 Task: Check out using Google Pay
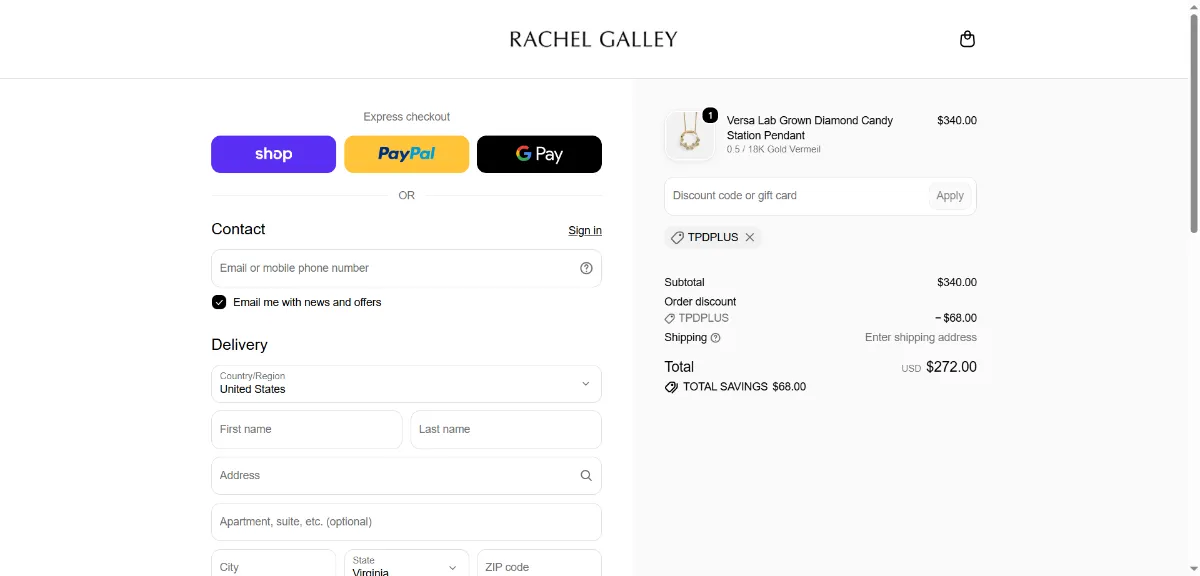(539, 154)
